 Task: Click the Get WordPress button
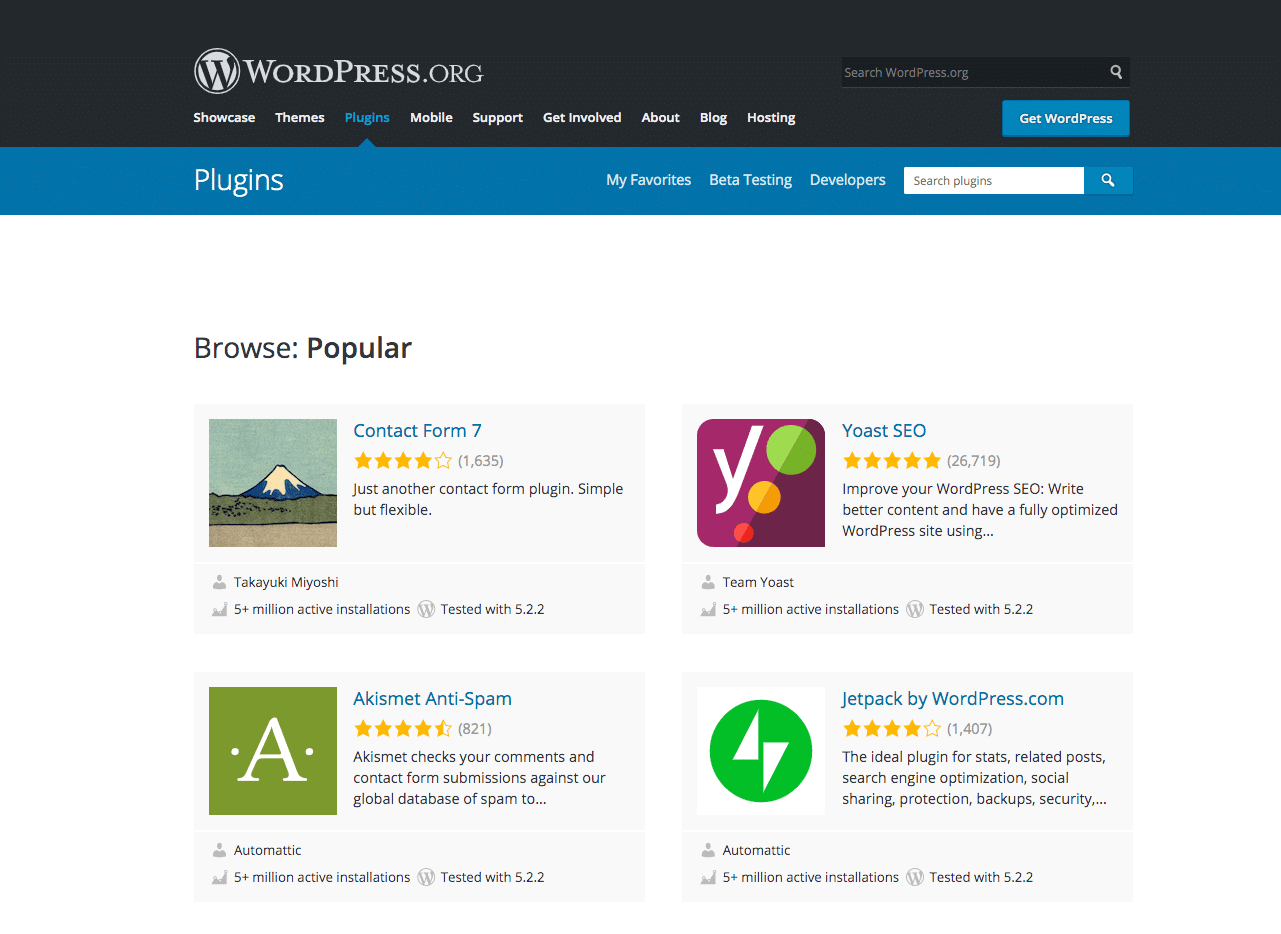point(1065,117)
